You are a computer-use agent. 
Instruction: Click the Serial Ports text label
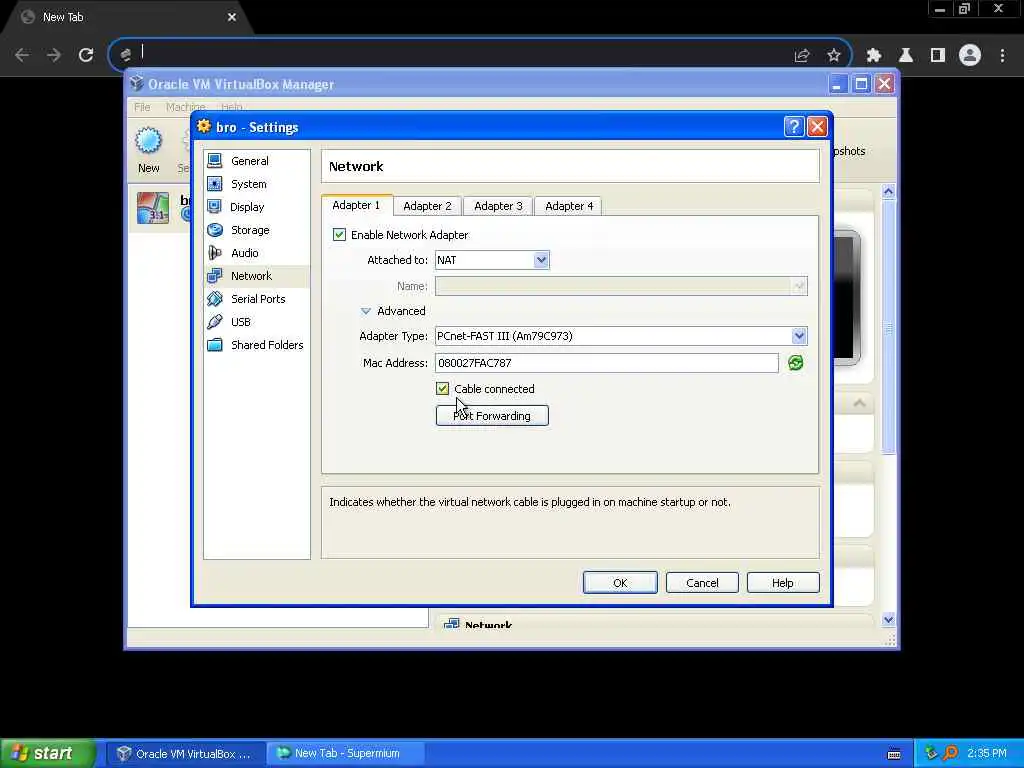coord(258,298)
